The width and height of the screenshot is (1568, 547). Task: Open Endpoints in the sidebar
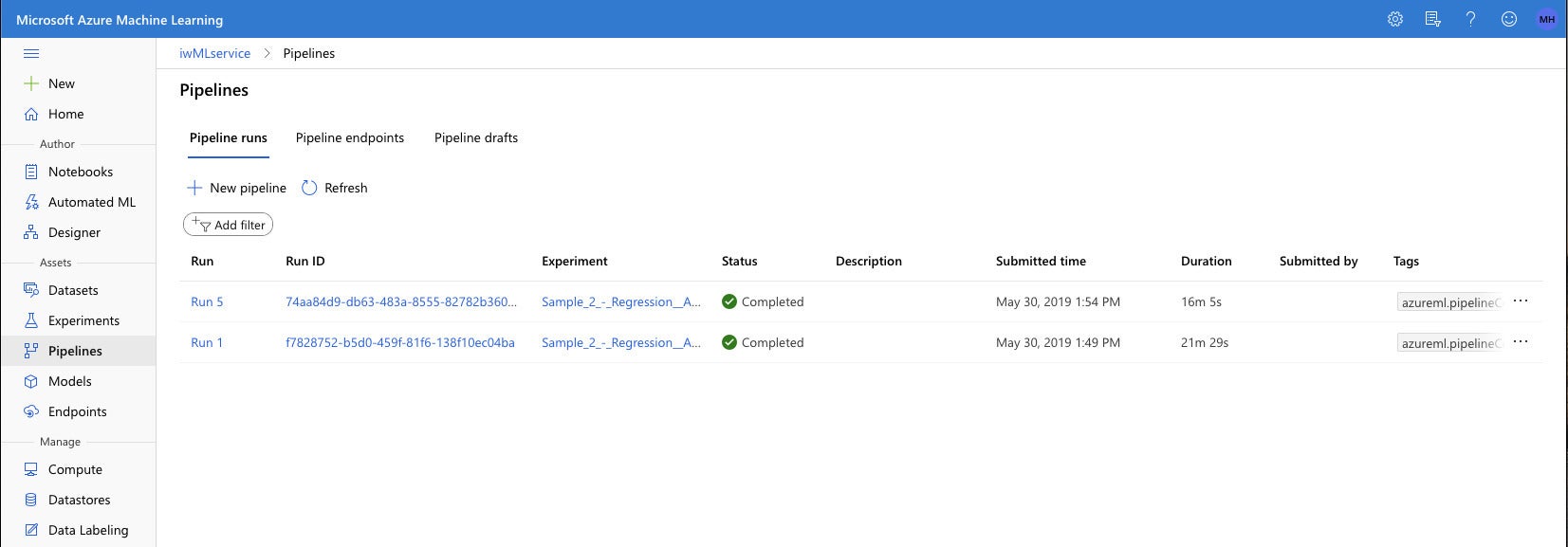(79, 411)
